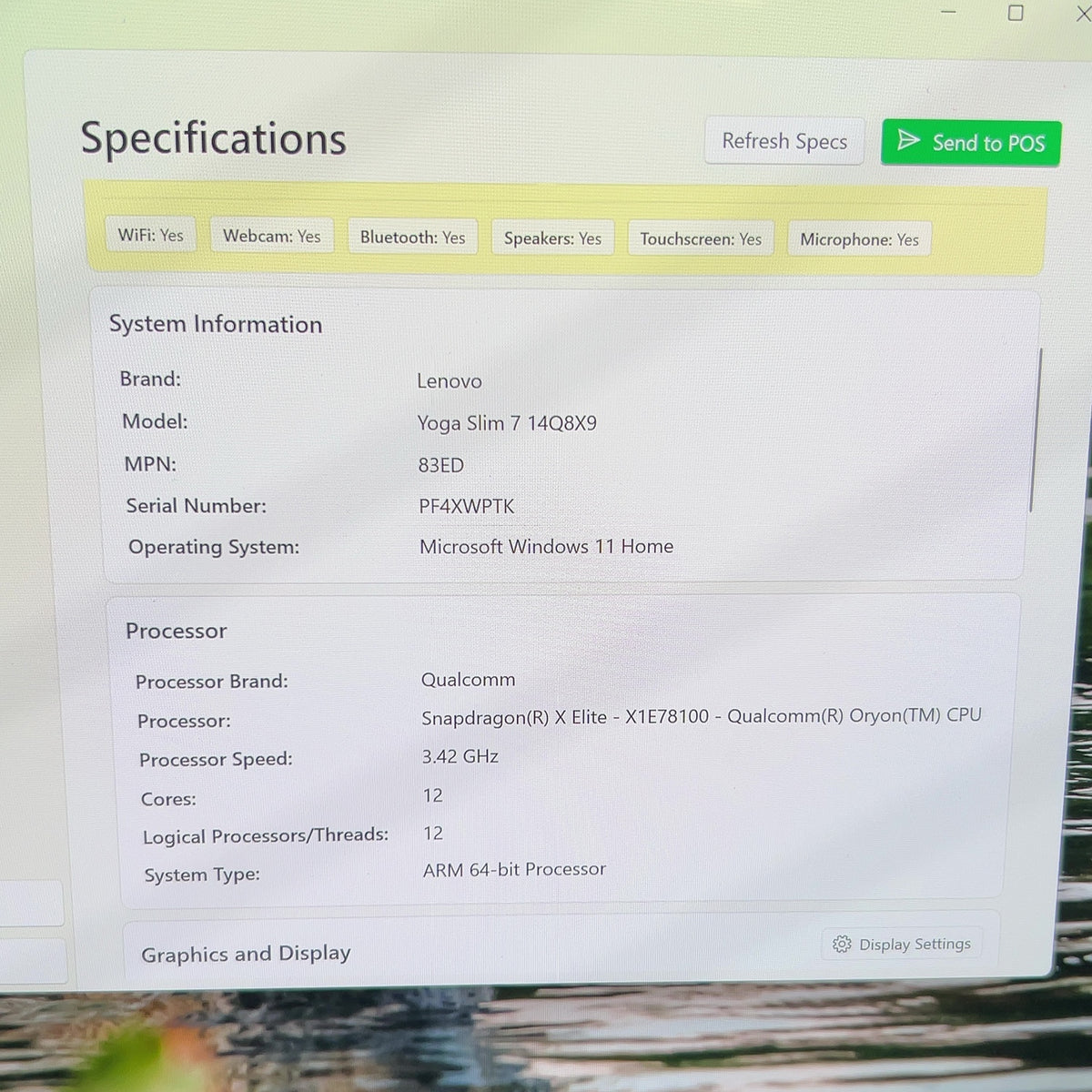Select the Webcam: Yes badge
The image size is (1092, 1092).
[x=271, y=236]
